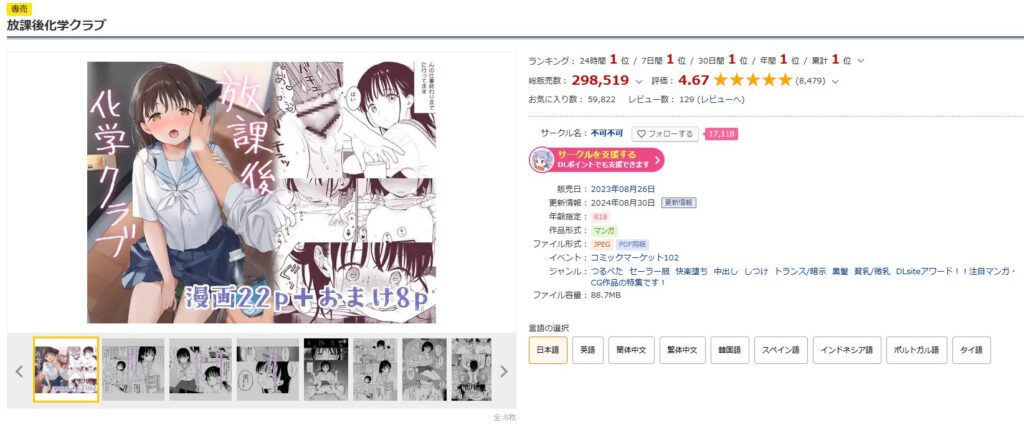Click the gold star rating icons
Viewport: 1024px width, 430px height.
[x=753, y=80]
